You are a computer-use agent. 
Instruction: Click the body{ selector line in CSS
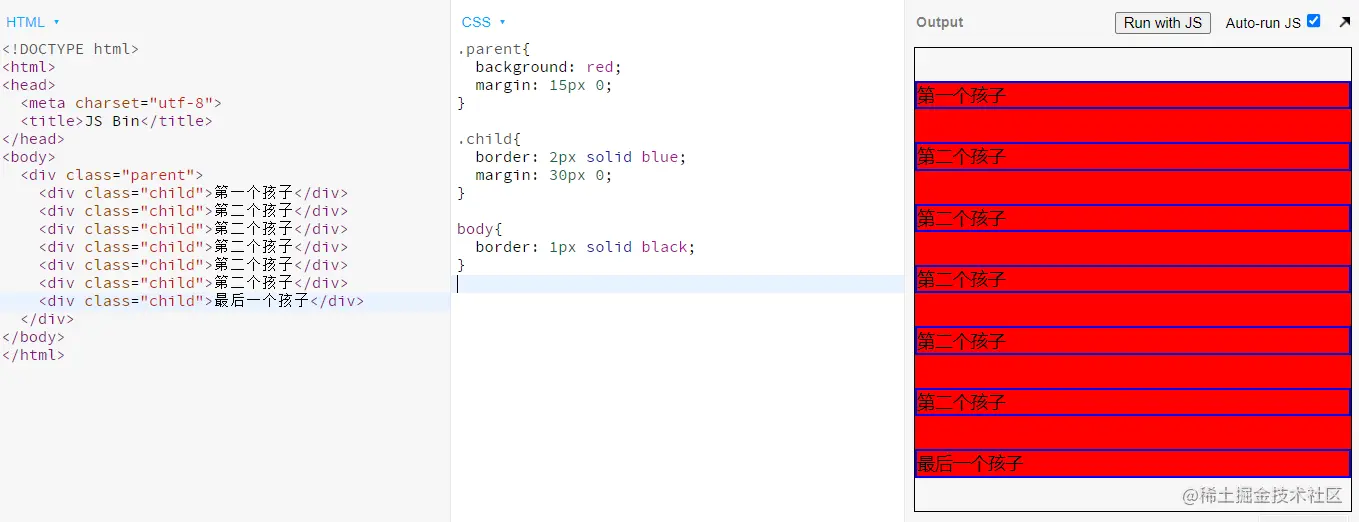[480, 229]
